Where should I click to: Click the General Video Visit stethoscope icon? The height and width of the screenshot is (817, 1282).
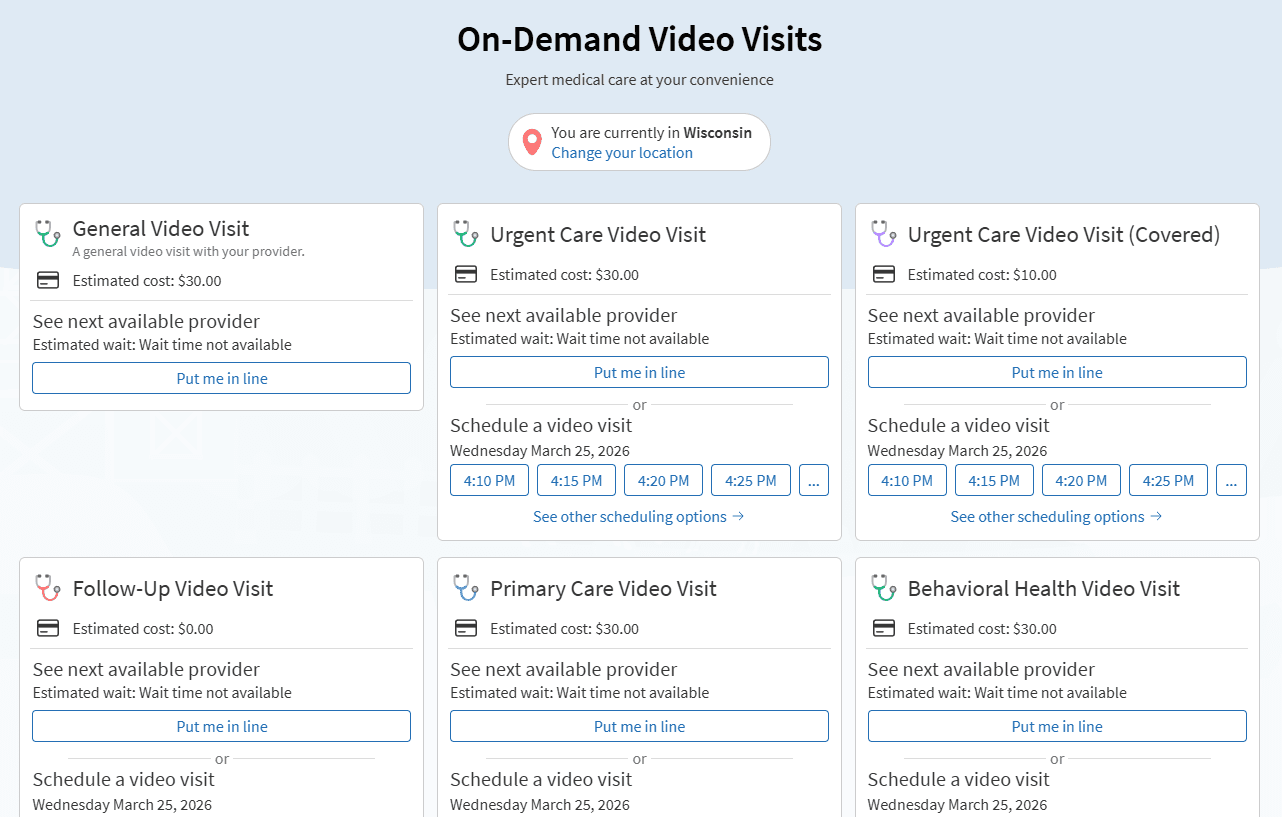pyautogui.click(x=47, y=233)
